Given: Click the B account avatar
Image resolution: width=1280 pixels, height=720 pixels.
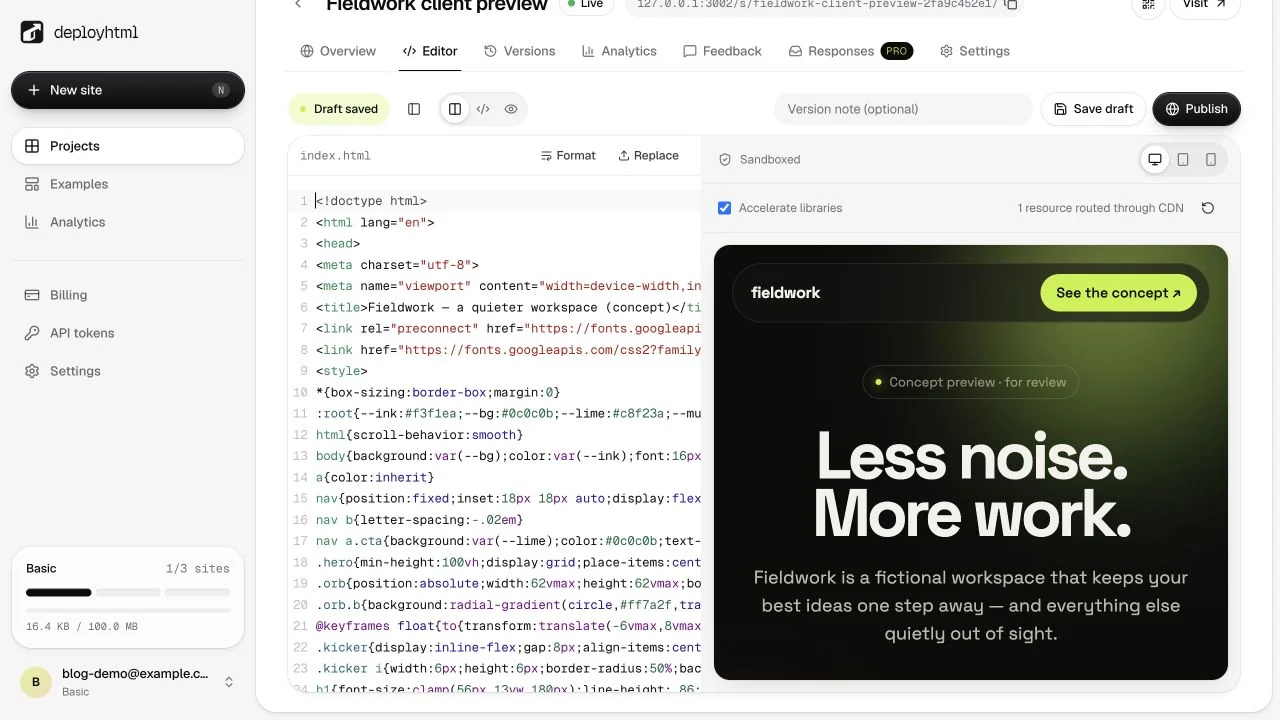Looking at the screenshot, I should click(36, 682).
